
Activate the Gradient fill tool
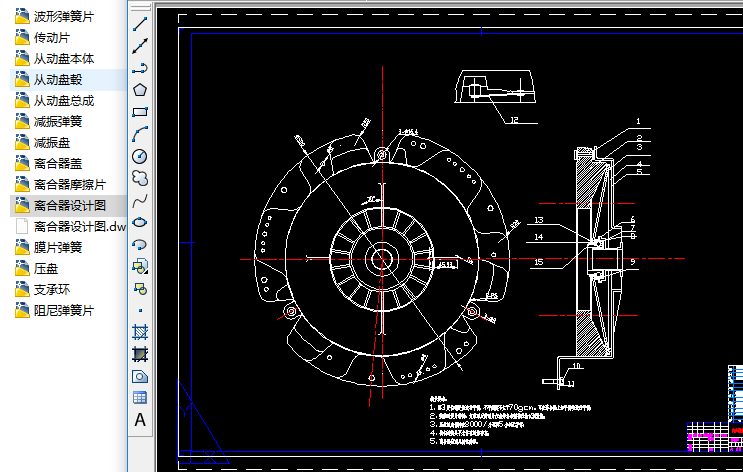pyautogui.click(x=140, y=354)
